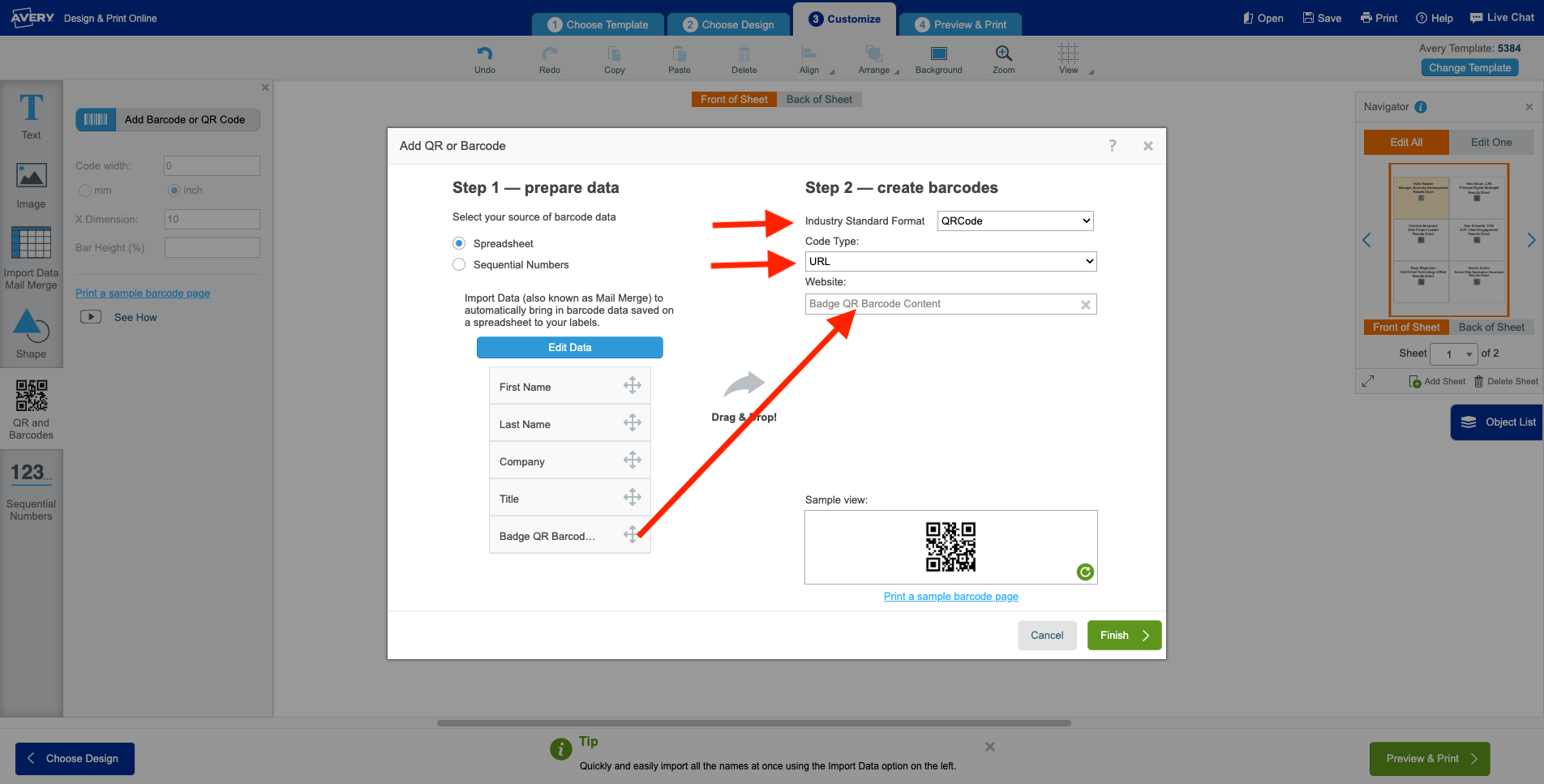Click the horizontal canvas scrollbar
This screenshot has height=784, width=1544.
(754, 723)
